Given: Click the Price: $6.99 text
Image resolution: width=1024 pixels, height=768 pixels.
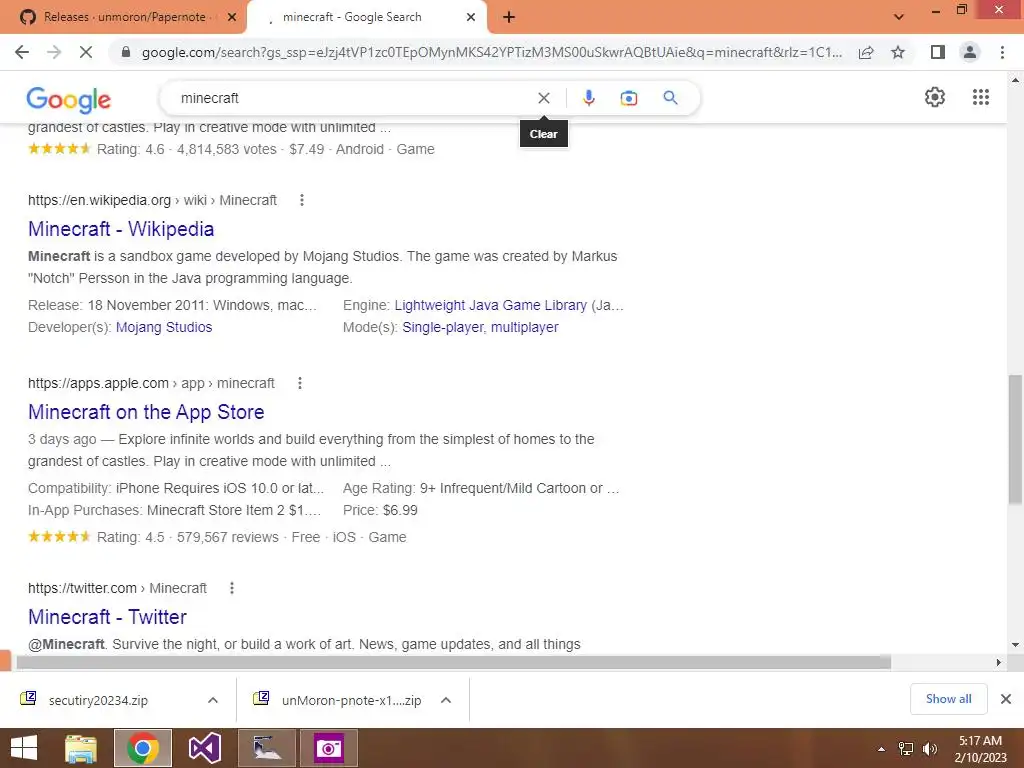Looking at the screenshot, I should (x=380, y=510).
